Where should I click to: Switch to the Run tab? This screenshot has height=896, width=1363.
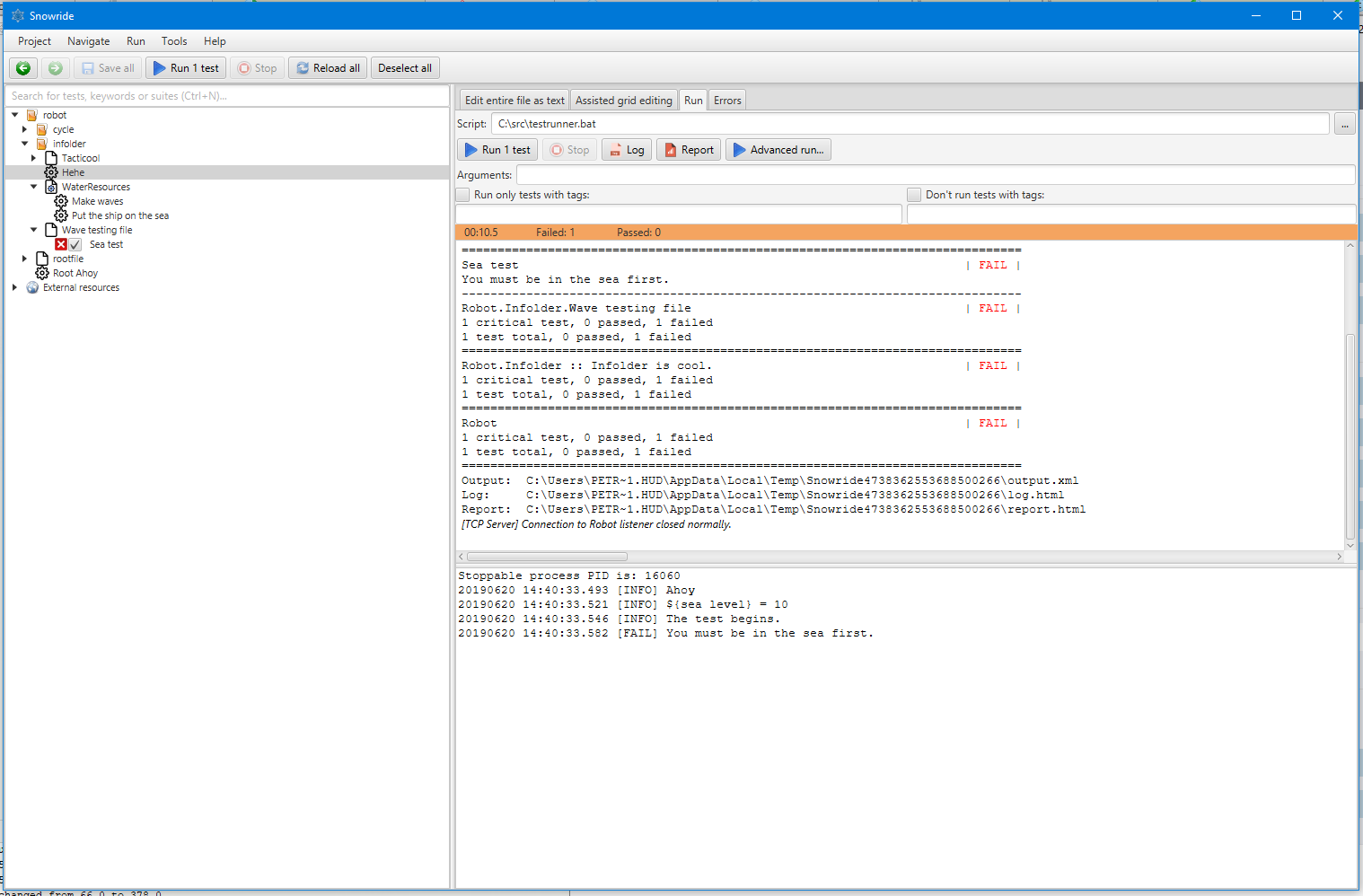pos(693,101)
